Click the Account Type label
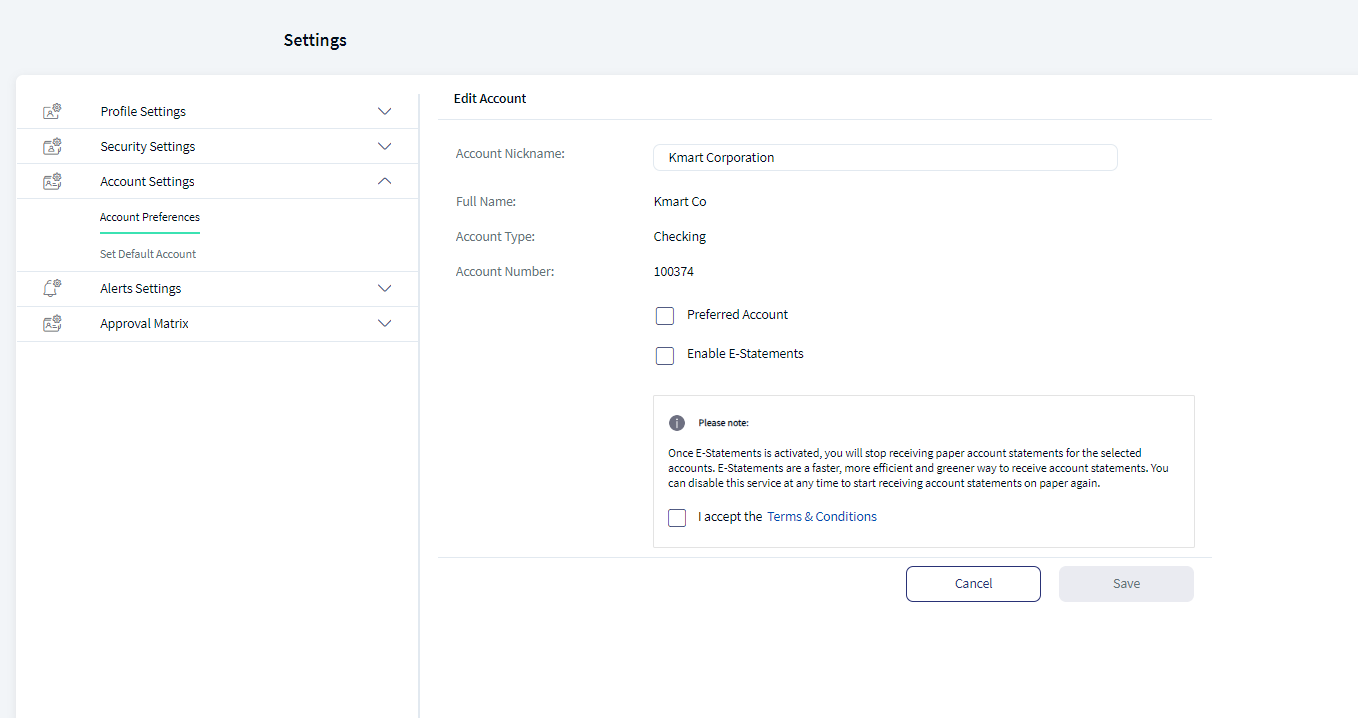 [495, 236]
